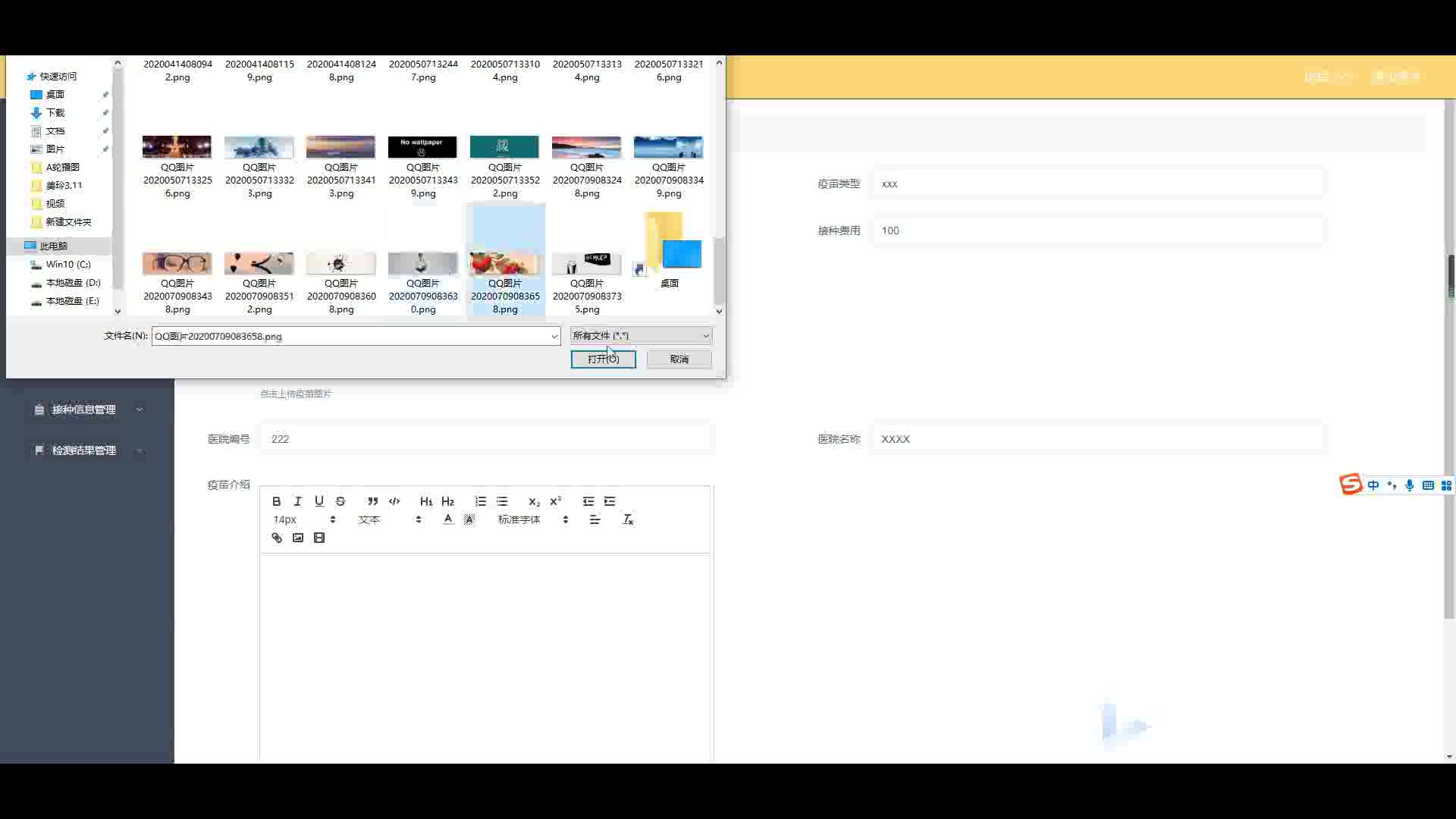1456x819 pixels.
Task: Click the Sogou voice input microphone
Action: point(1409,485)
